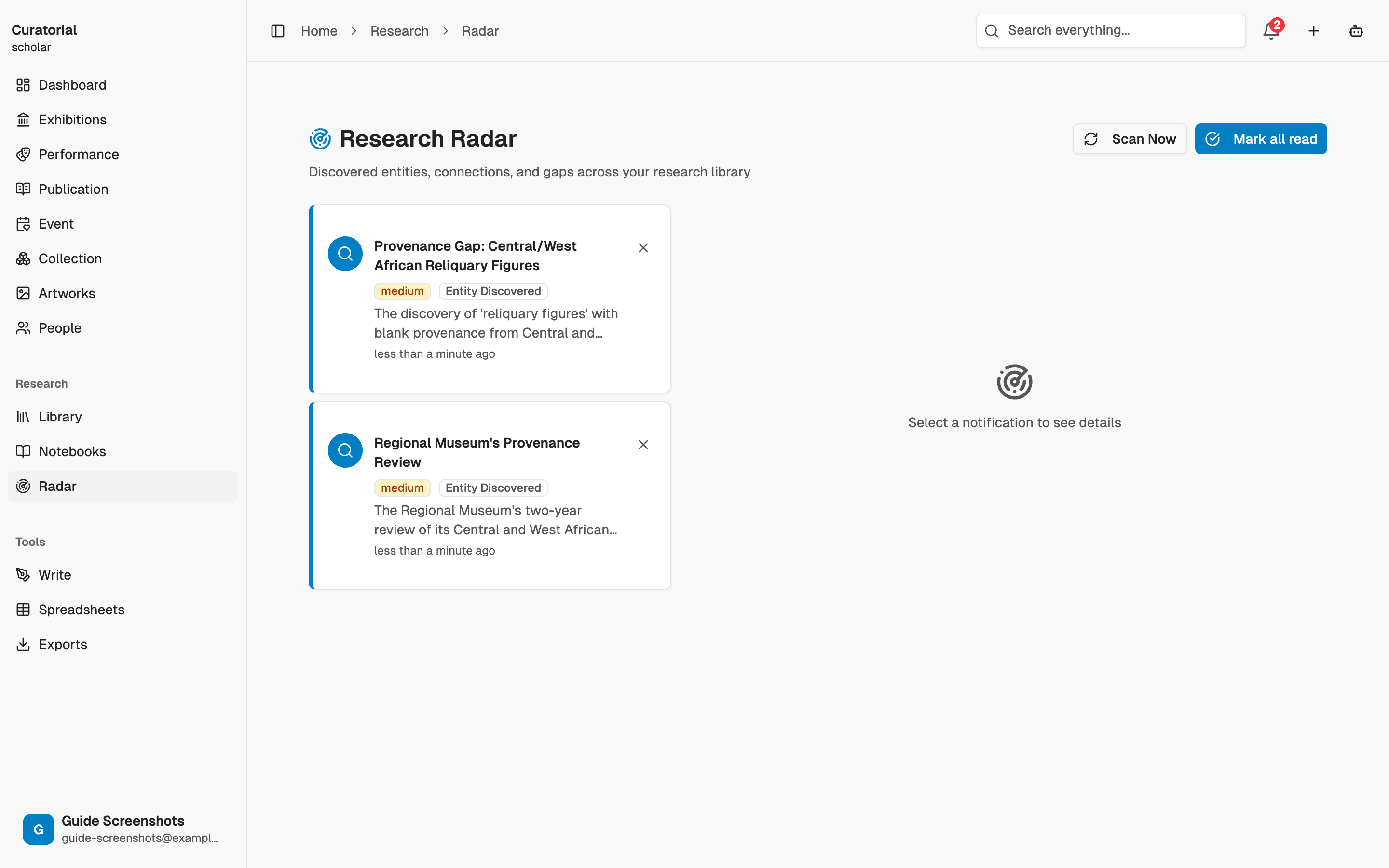
Task: Open the Provenance Gap reliquary figures title
Action: click(475, 256)
